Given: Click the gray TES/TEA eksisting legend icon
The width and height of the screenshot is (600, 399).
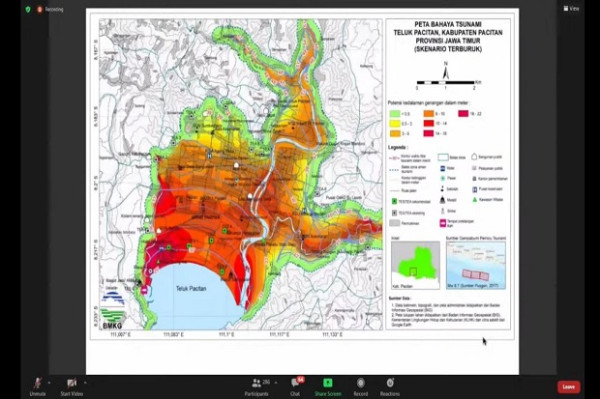Looking at the screenshot, I should 394,213.
